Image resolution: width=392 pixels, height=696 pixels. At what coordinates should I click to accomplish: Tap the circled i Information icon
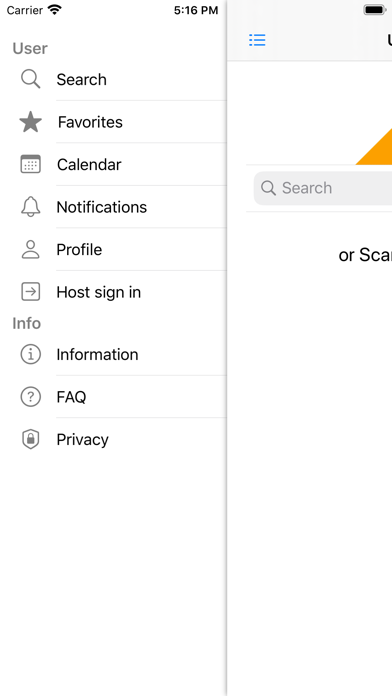point(31,354)
